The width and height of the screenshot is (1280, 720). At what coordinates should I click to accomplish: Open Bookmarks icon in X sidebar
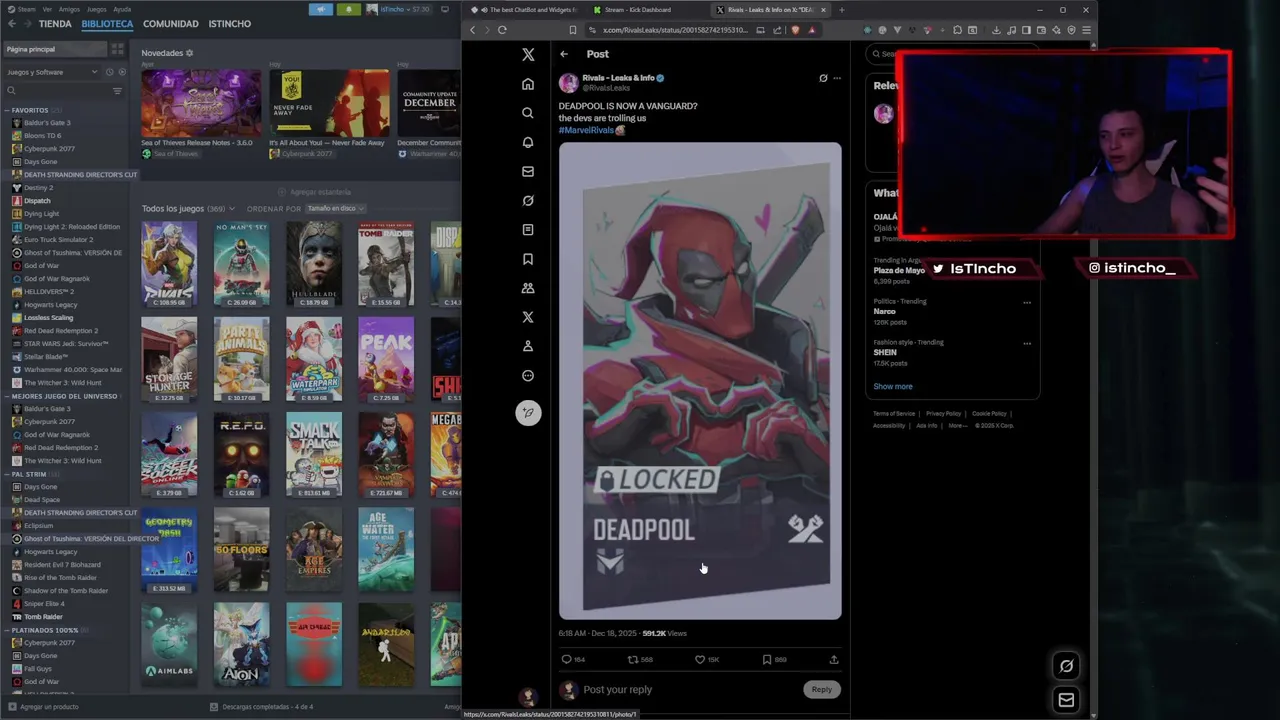(528, 259)
